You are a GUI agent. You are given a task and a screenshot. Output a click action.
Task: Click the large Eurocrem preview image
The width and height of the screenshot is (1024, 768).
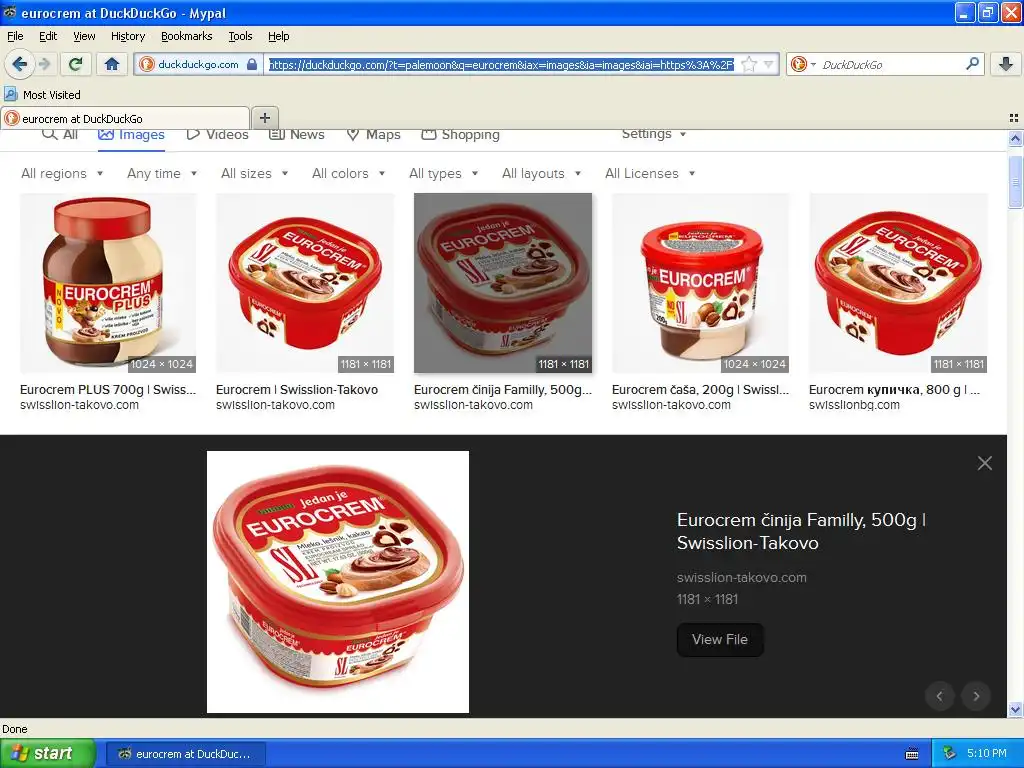338,582
